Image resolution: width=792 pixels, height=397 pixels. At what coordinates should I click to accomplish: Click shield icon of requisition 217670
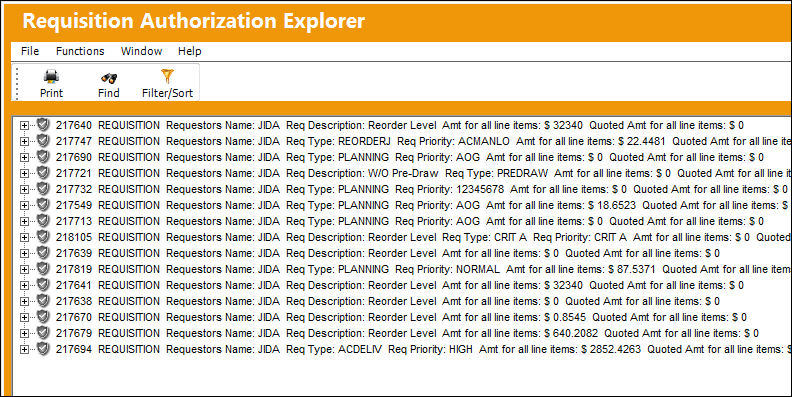pyautogui.click(x=43, y=317)
